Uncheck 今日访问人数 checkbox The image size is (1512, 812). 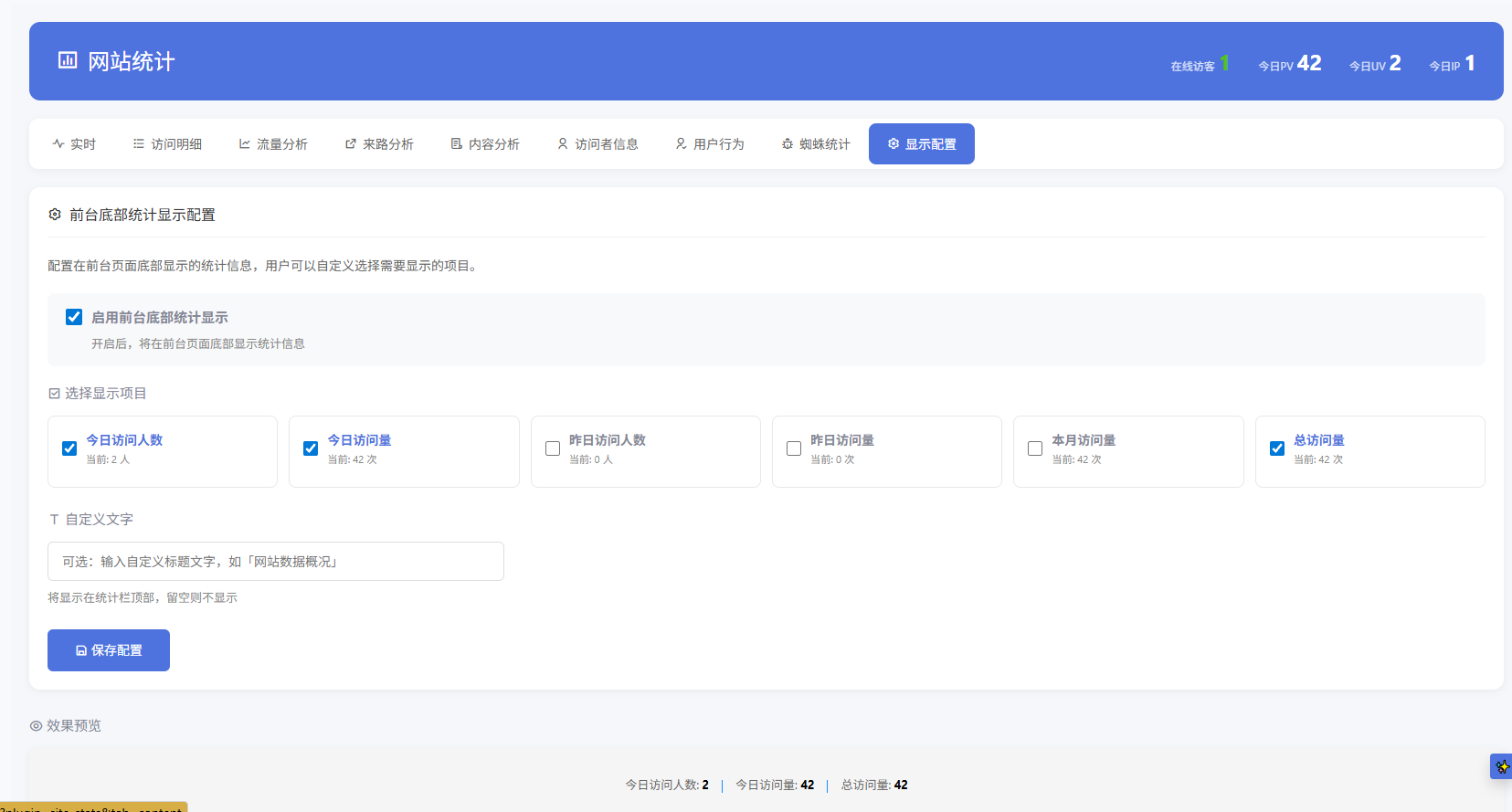[69, 448]
